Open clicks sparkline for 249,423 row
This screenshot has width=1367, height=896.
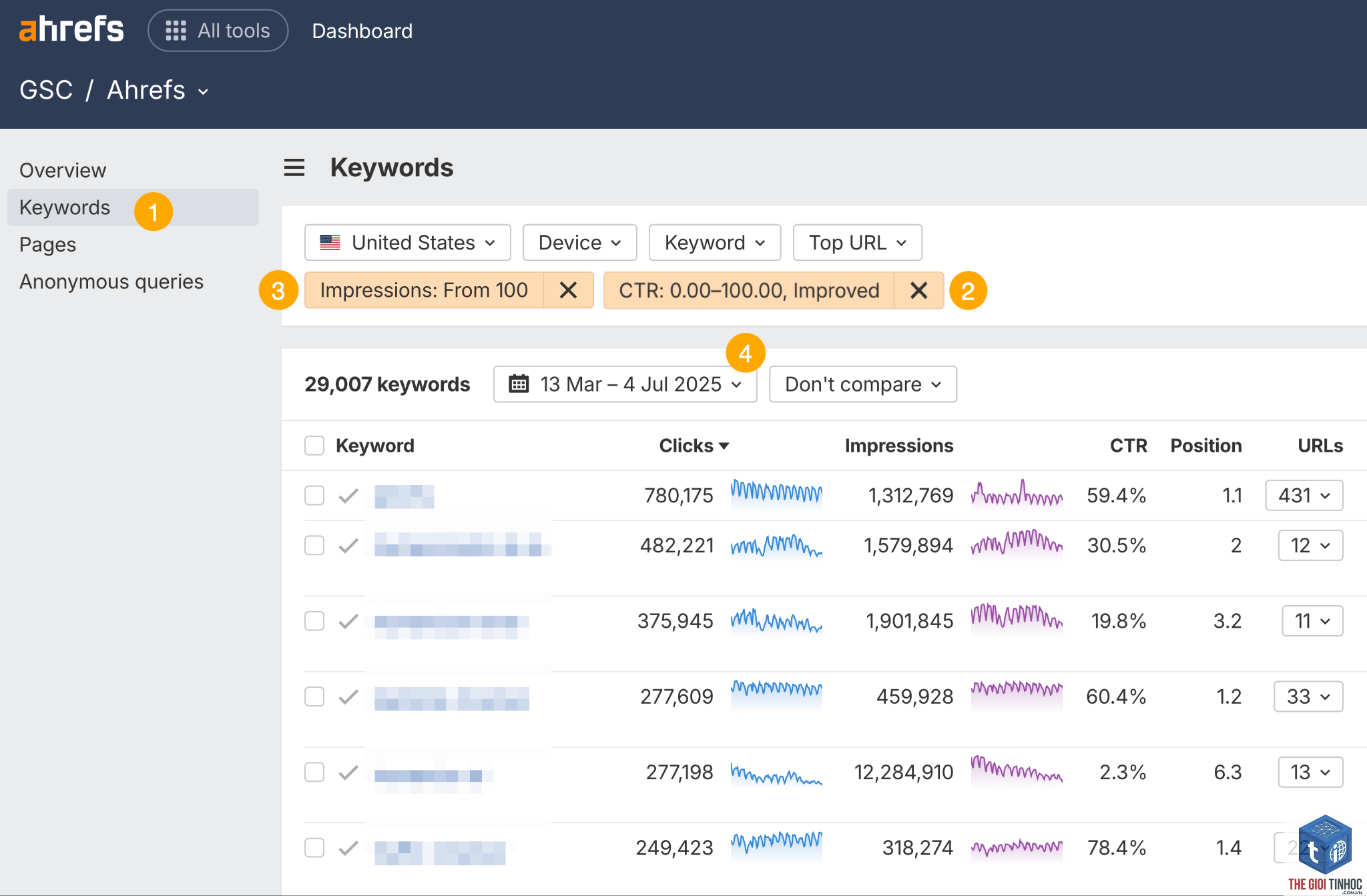tap(776, 846)
